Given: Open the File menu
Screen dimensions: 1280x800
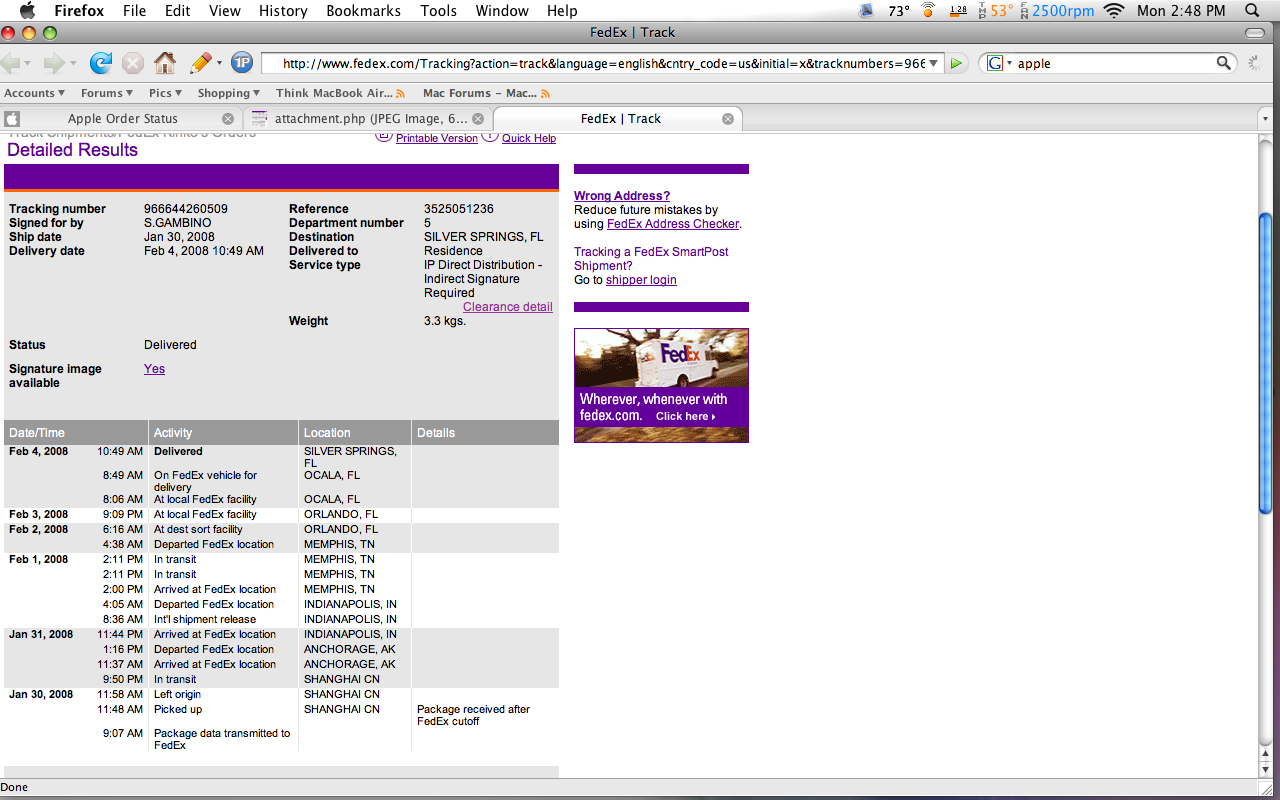Looking at the screenshot, I should click(x=134, y=11).
